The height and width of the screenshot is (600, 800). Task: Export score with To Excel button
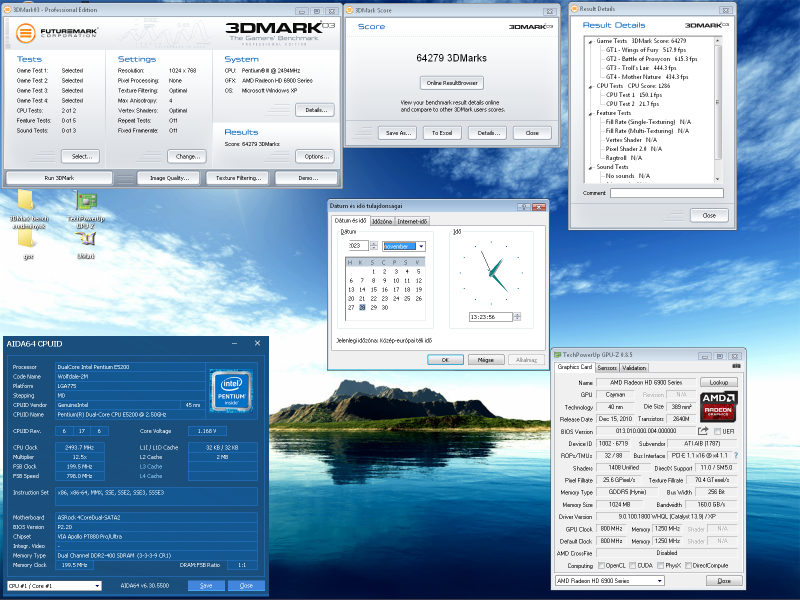coord(442,133)
